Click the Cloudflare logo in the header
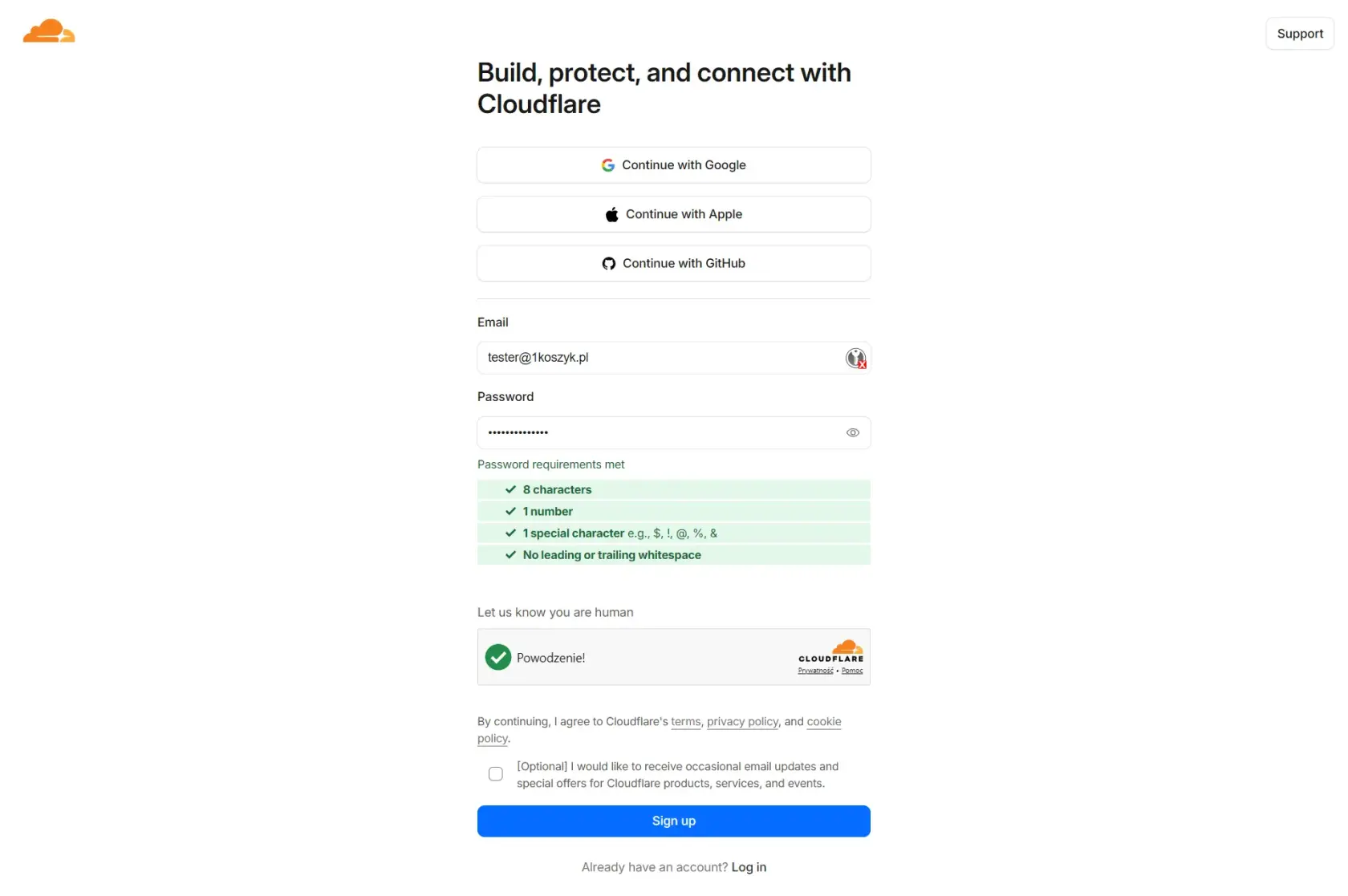Viewport: 1348px width, 896px height. [x=49, y=32]
